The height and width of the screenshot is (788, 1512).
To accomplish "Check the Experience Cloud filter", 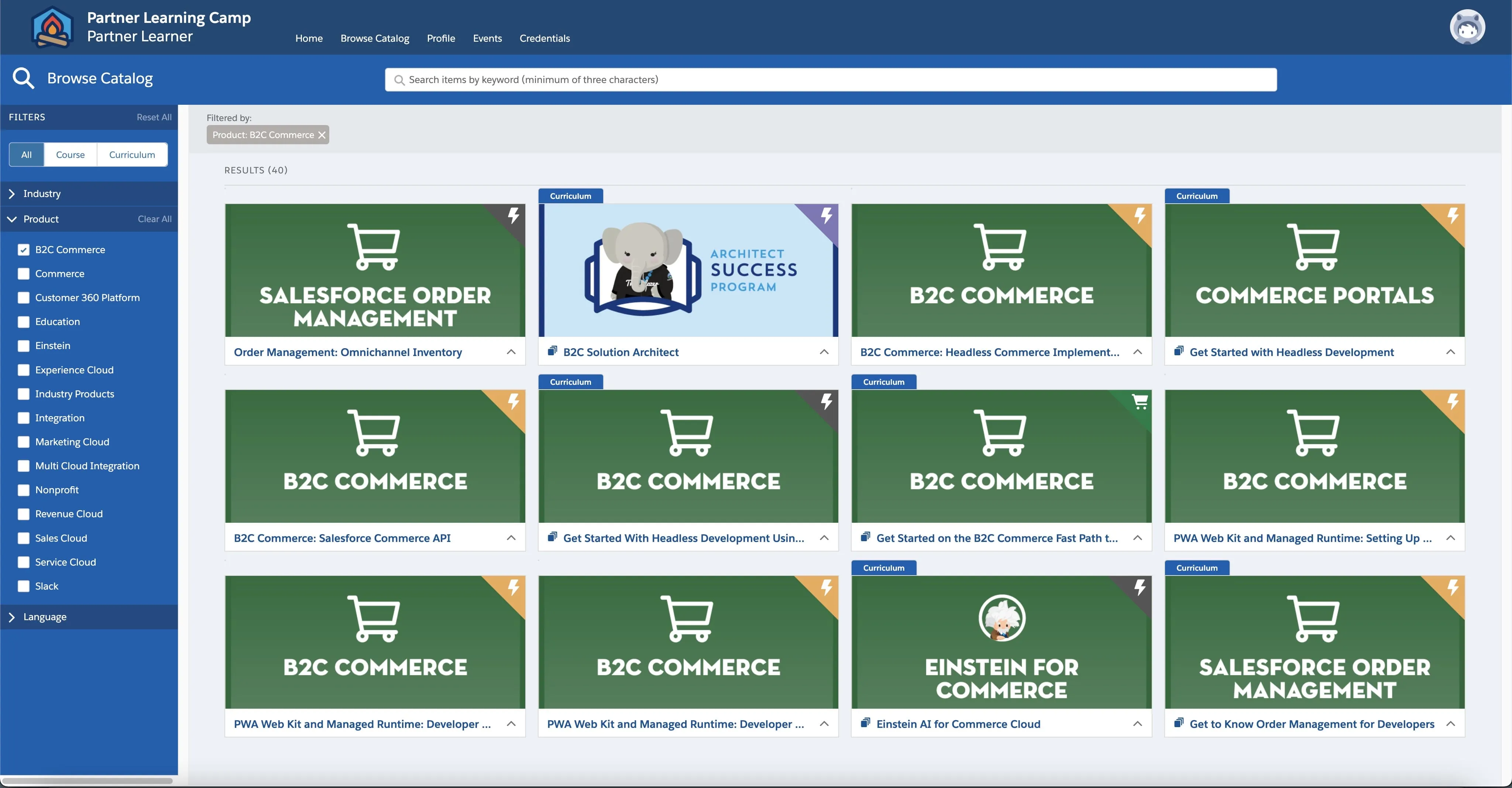I will (x=24, y=370).
